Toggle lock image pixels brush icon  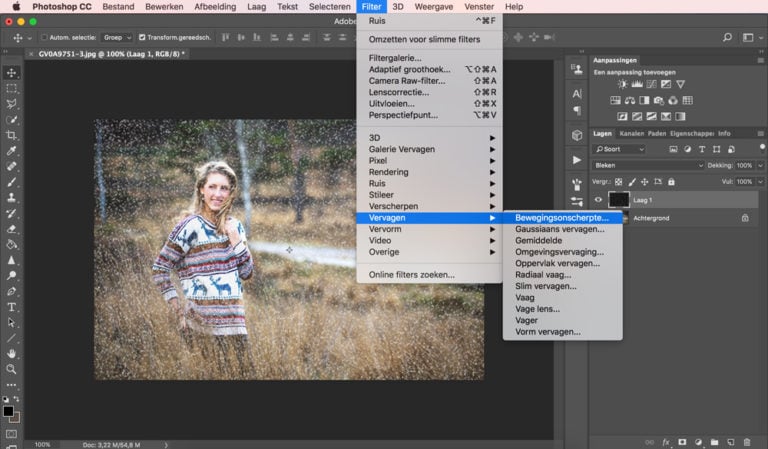(x=632, y=182)
